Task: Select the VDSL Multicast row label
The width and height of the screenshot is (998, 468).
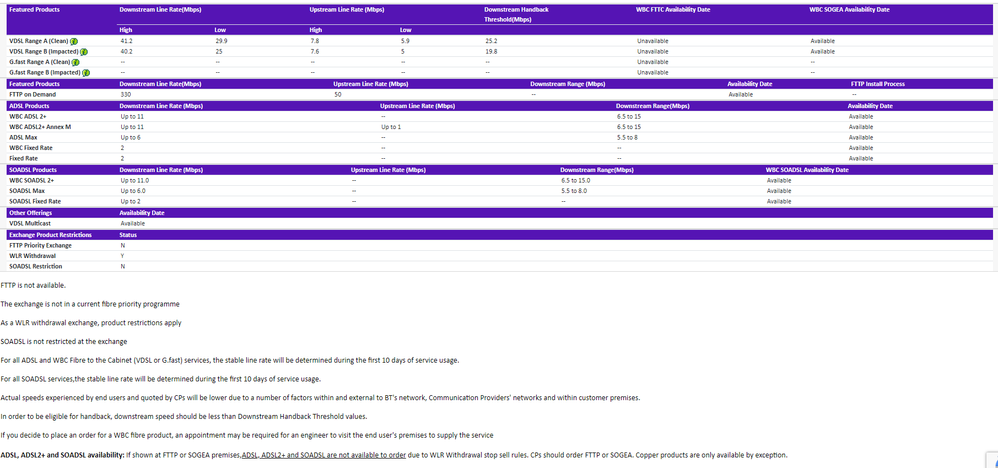Action: pyautogui.click(x=28, y=223)
